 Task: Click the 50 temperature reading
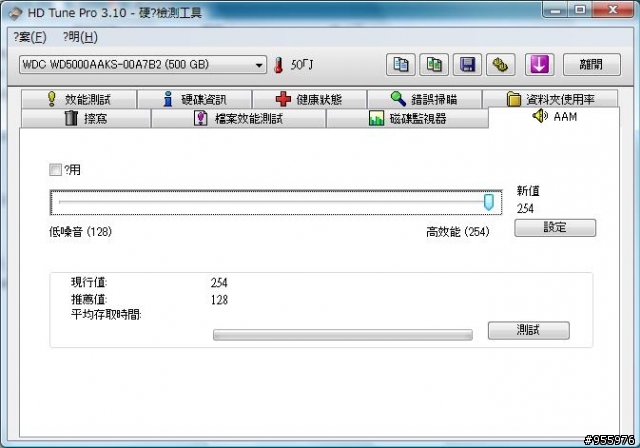click(302, 64)
